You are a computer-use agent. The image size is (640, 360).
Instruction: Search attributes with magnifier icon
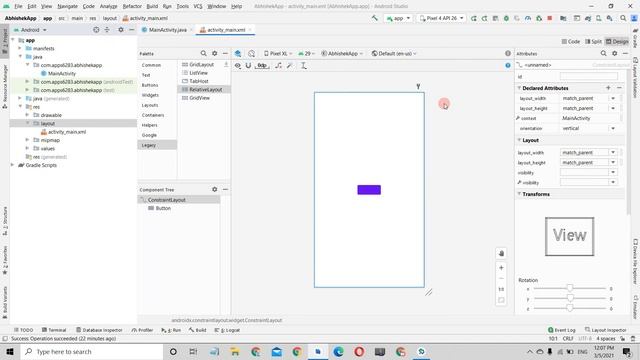click(603, 53)
